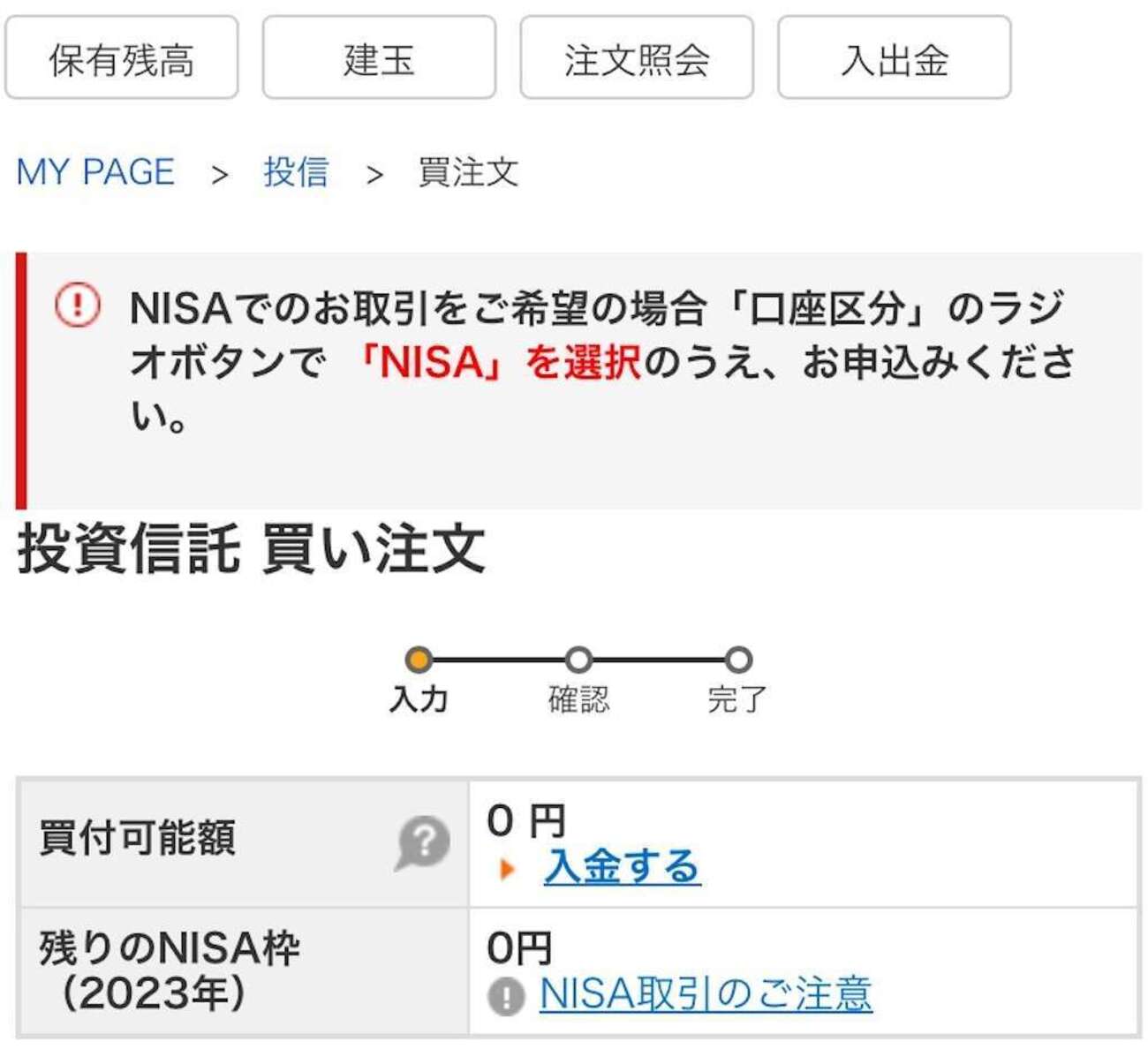This screenshot has width=1148, height=1049.
Task: Switch to the 建玉 tab
Action: pos(379,58)
